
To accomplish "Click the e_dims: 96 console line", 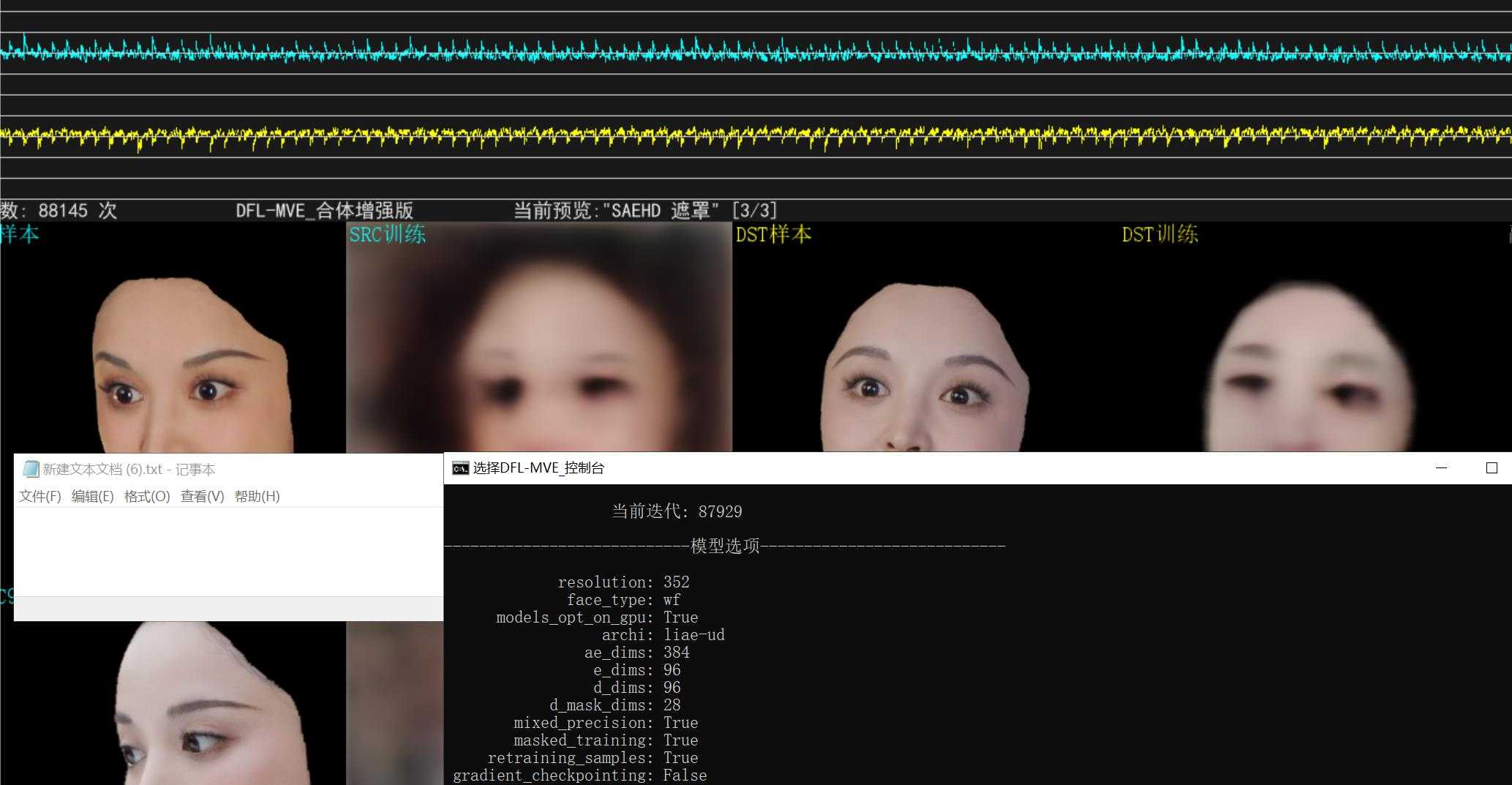I will 636,670.
